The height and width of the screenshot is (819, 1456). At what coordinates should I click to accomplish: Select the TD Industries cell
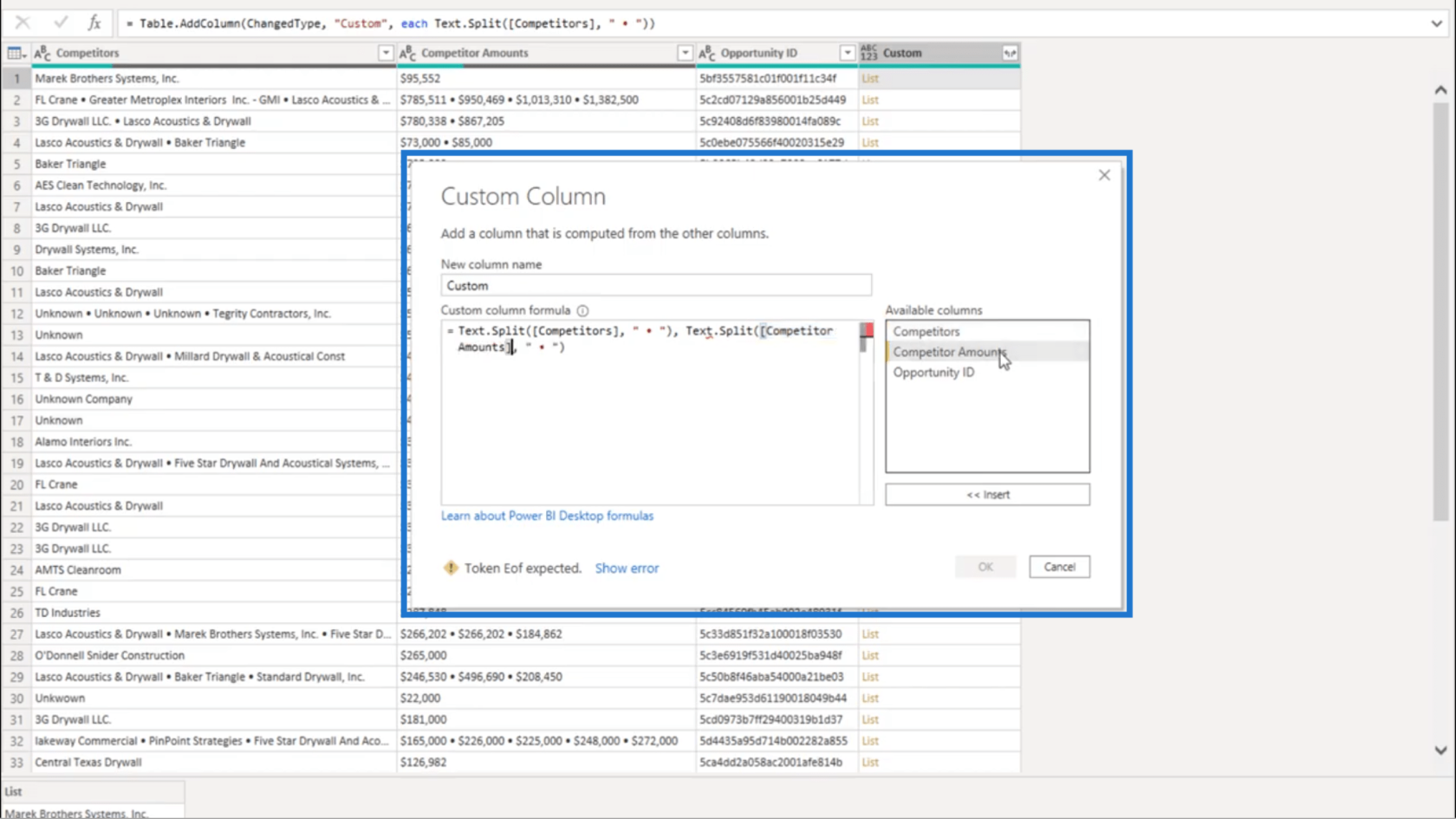coord(214,613)
